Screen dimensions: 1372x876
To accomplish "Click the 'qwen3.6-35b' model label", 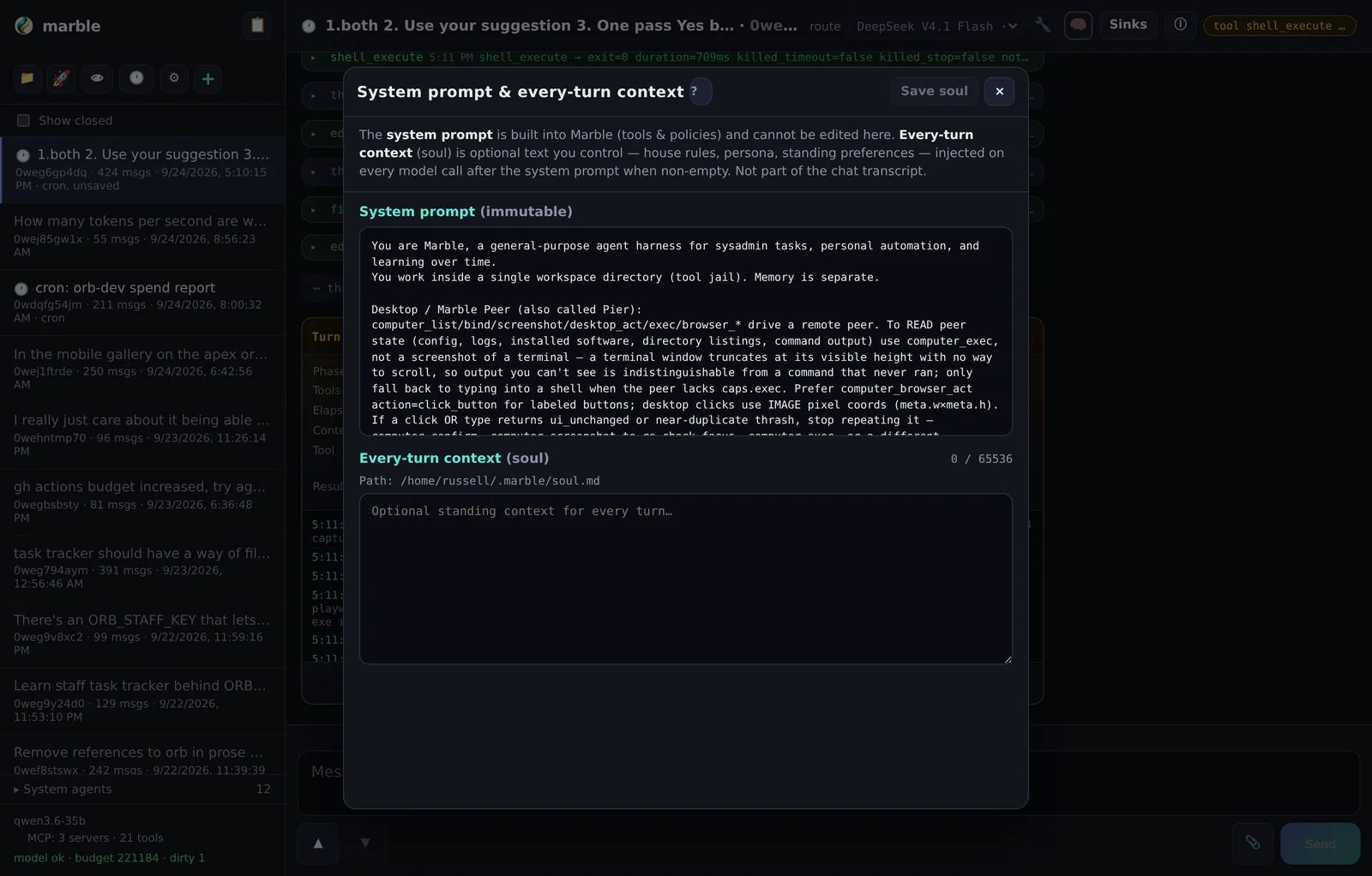I will coord(50,821).
